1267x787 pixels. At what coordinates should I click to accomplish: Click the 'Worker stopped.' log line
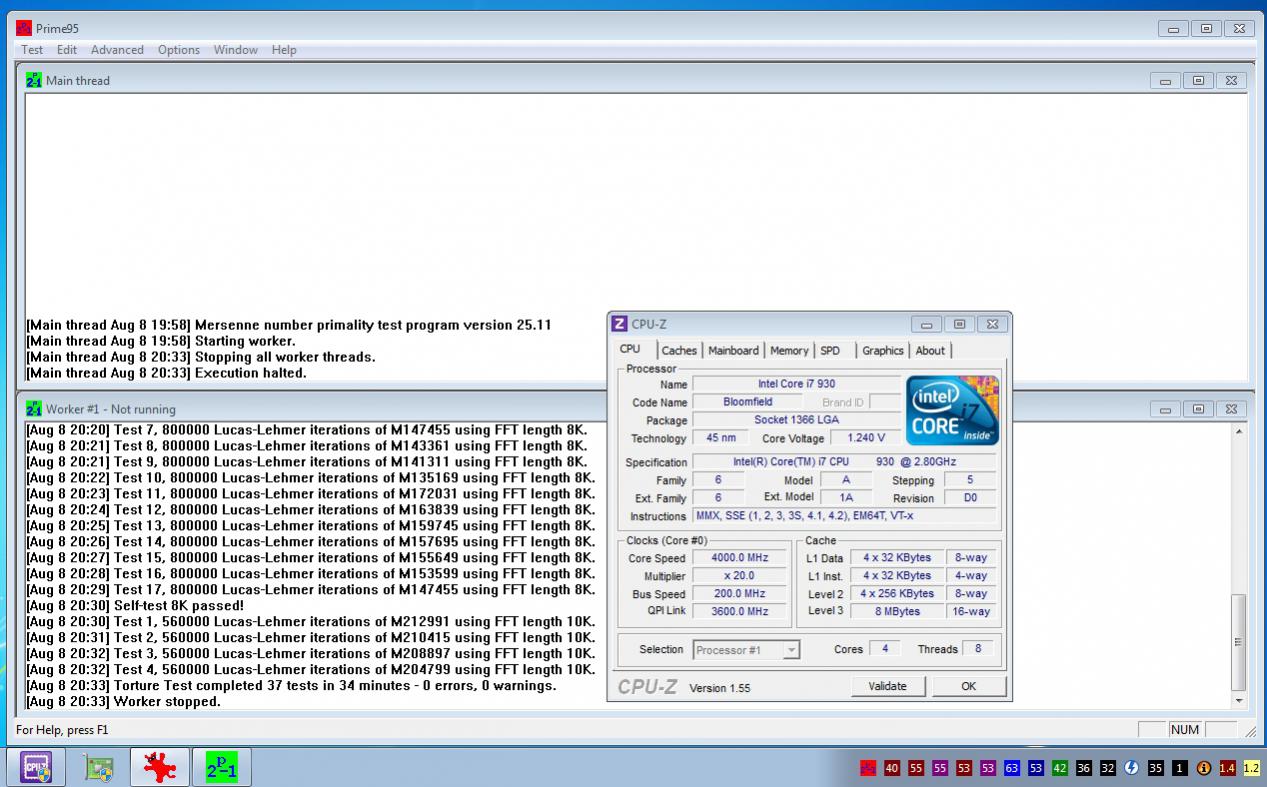[x=124, y=702]
